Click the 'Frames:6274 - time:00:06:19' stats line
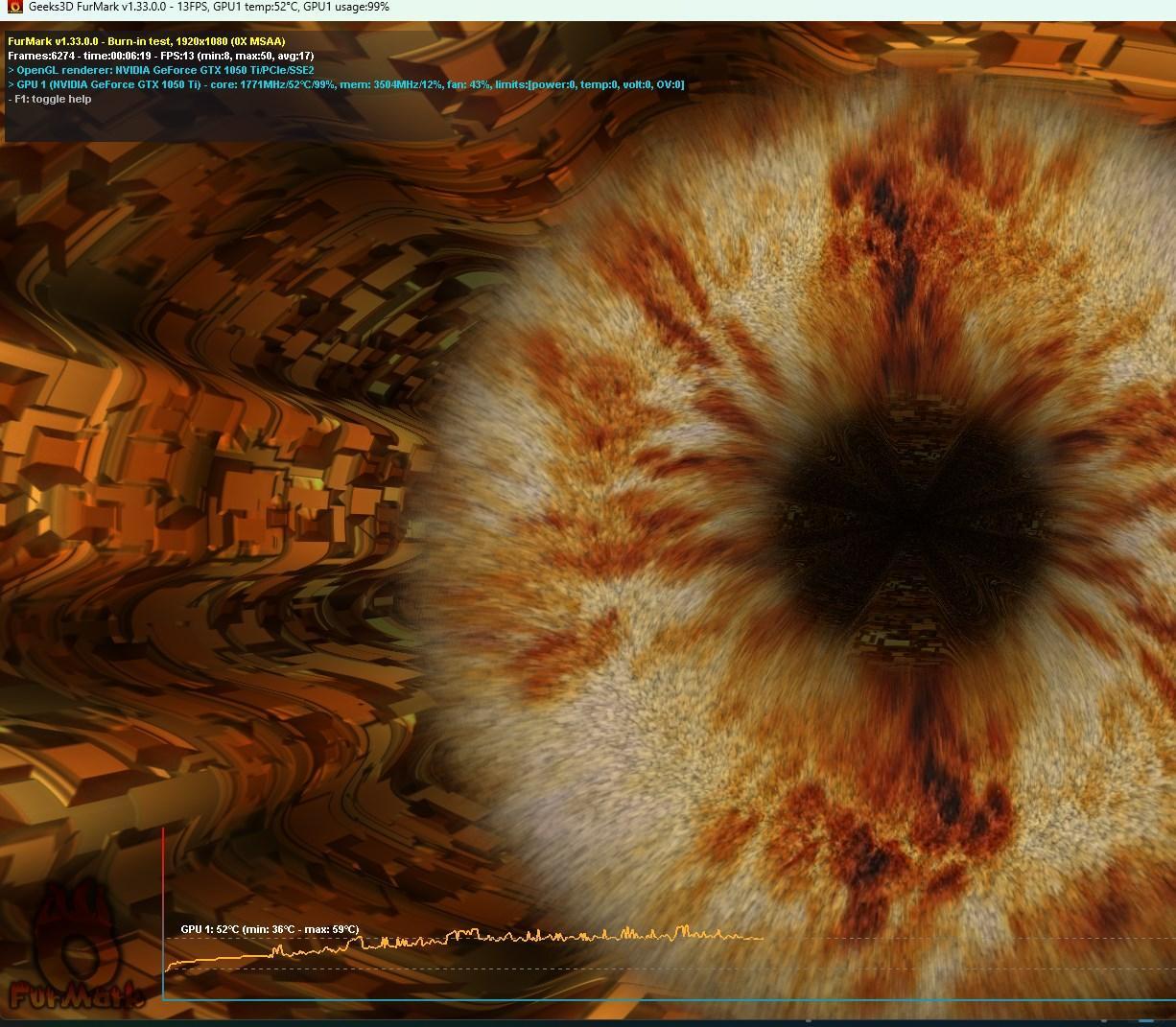 pyautogui.click(x=160, y=56)
